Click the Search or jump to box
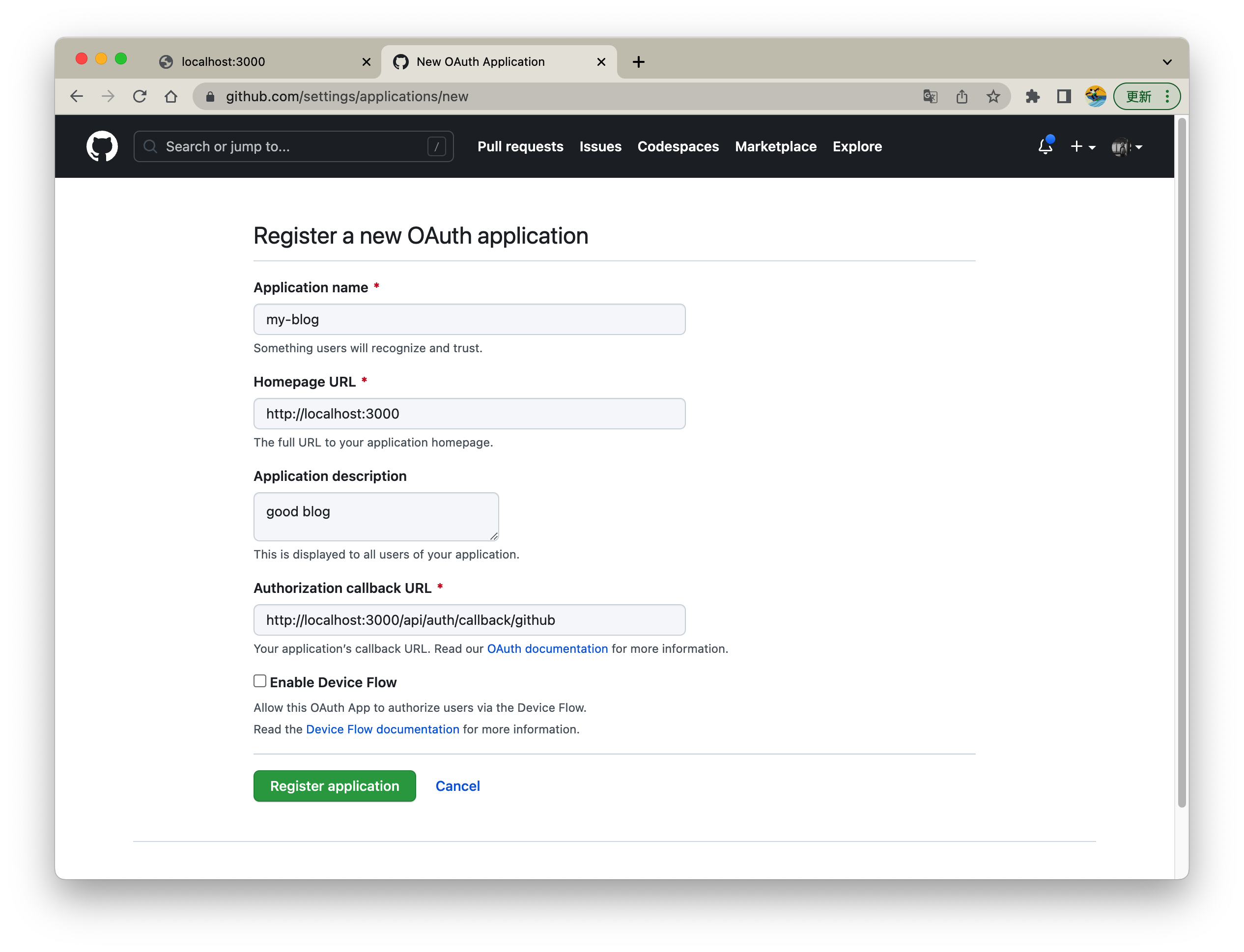 pos(294,147)
